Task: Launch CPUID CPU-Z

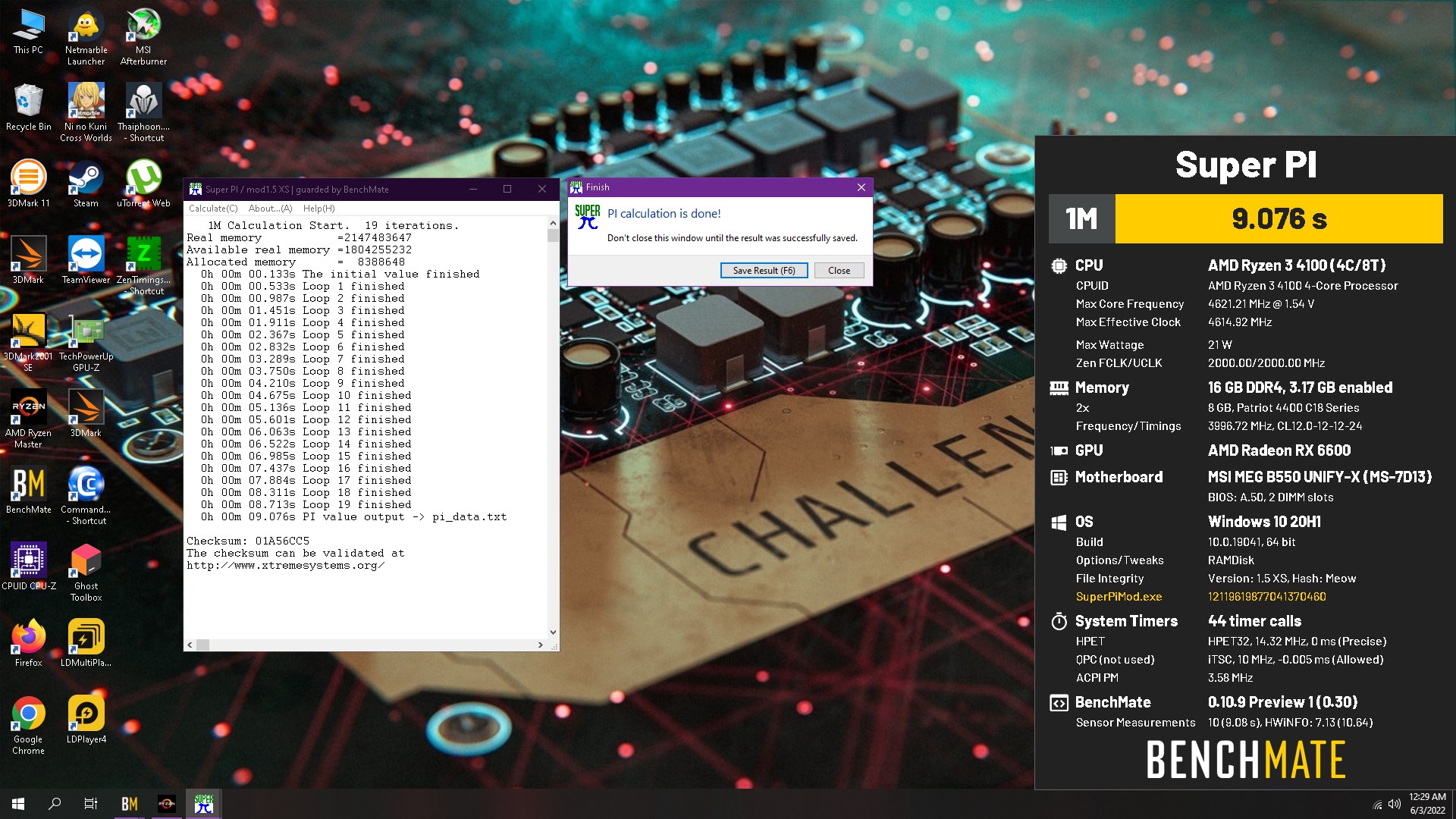Action: [28, 567]
